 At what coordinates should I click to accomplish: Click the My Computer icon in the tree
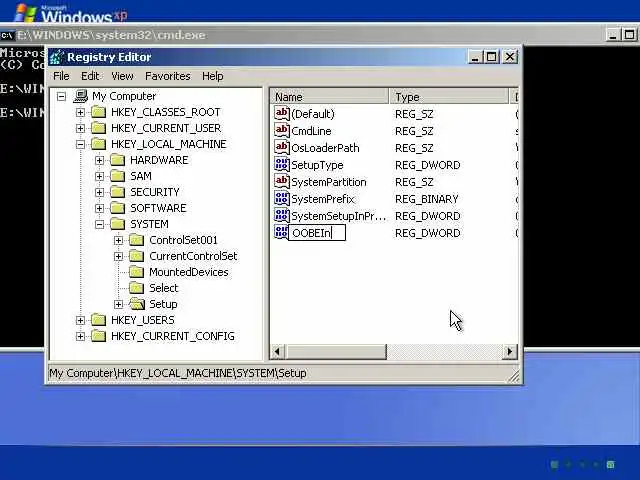[x=81, y=96]
